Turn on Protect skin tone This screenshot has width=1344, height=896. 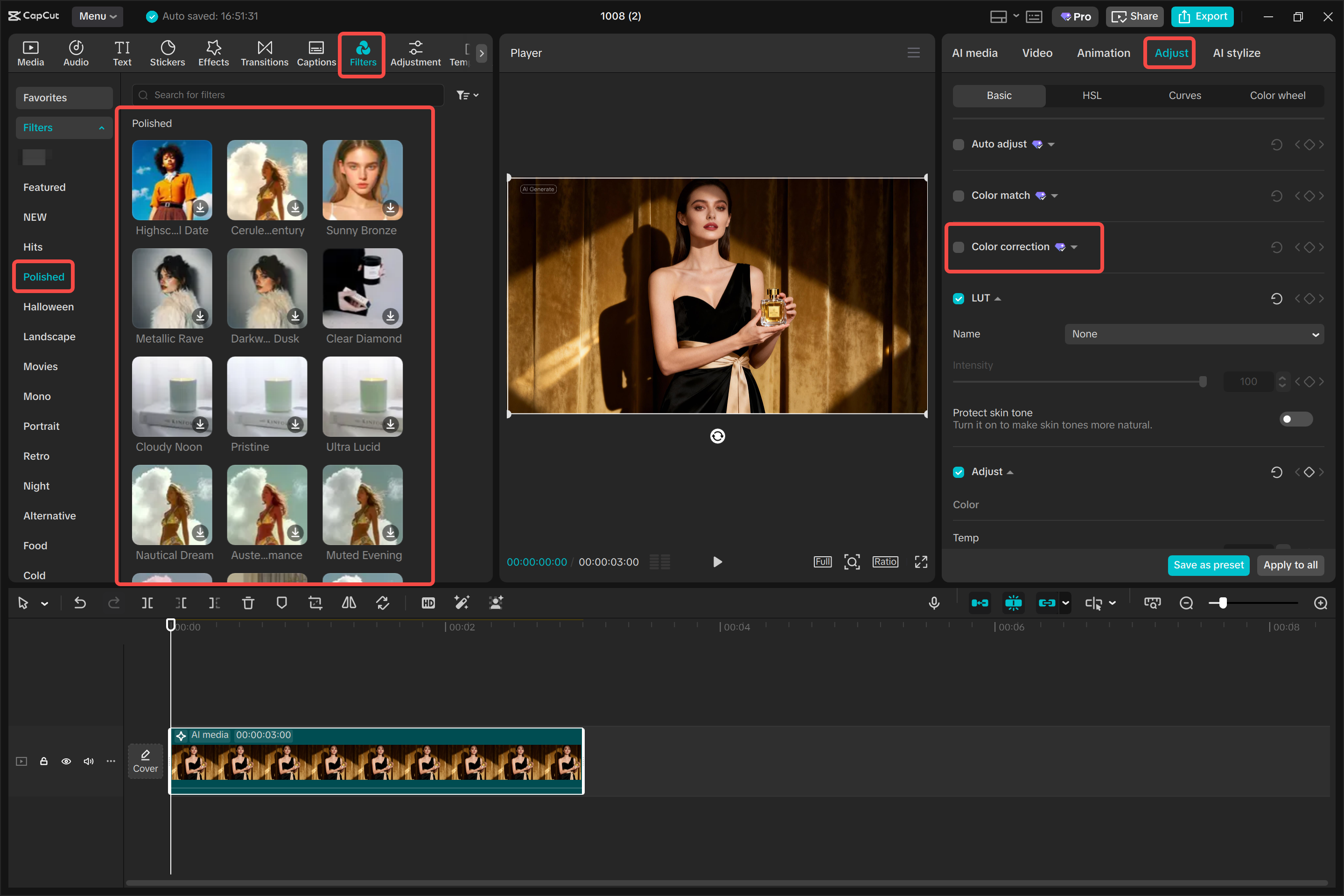click(1295, 419)
